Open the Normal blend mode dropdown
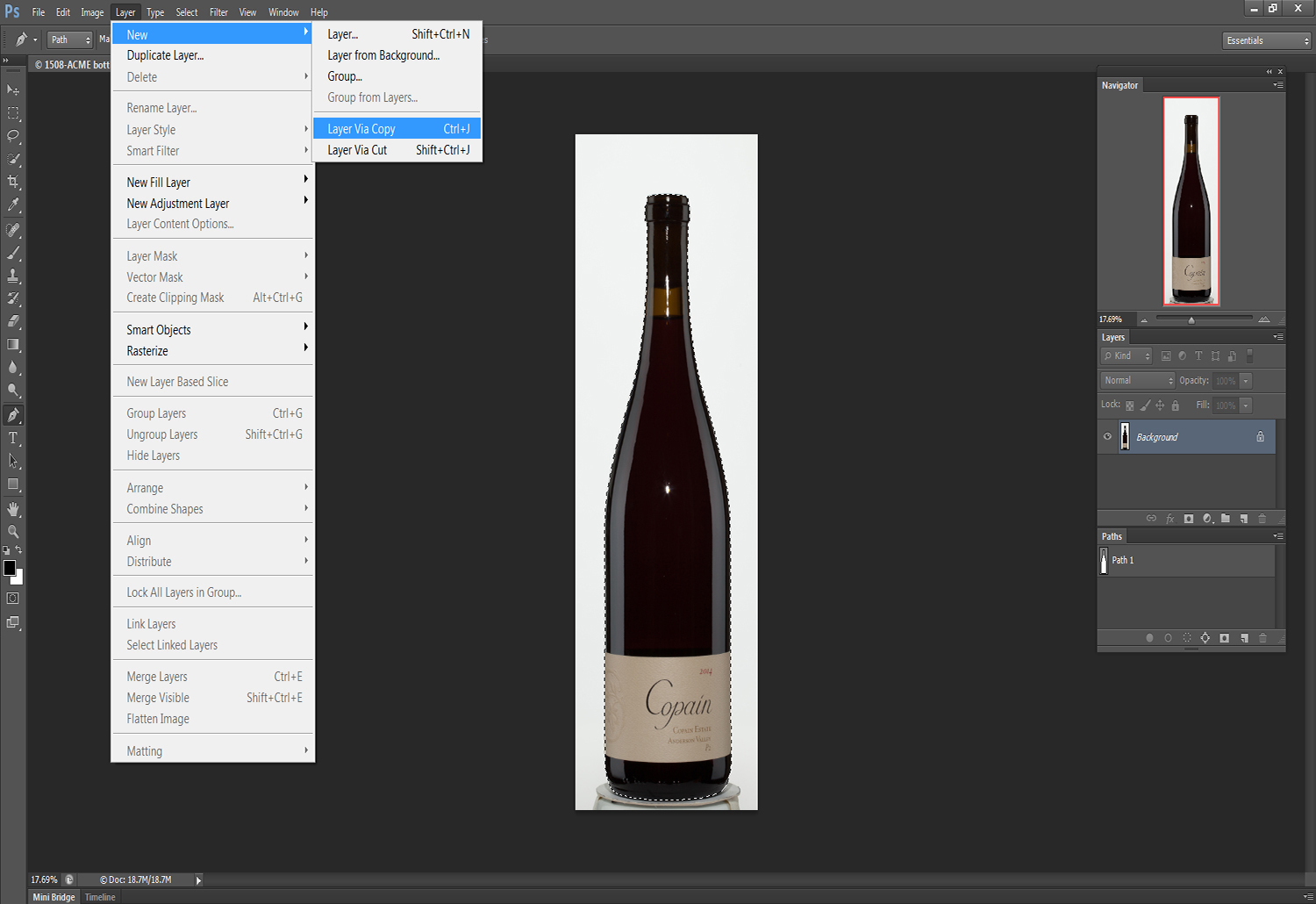This screenshot has width=1316, height=904. [x=1137, y=380]
